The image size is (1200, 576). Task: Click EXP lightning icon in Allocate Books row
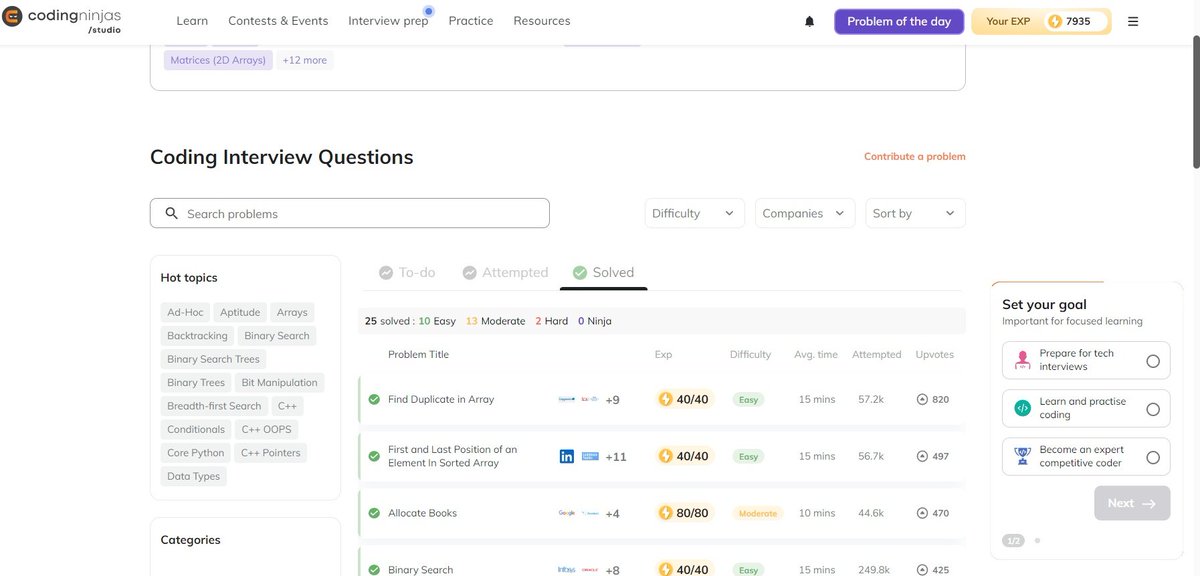[x=666, y=513]
